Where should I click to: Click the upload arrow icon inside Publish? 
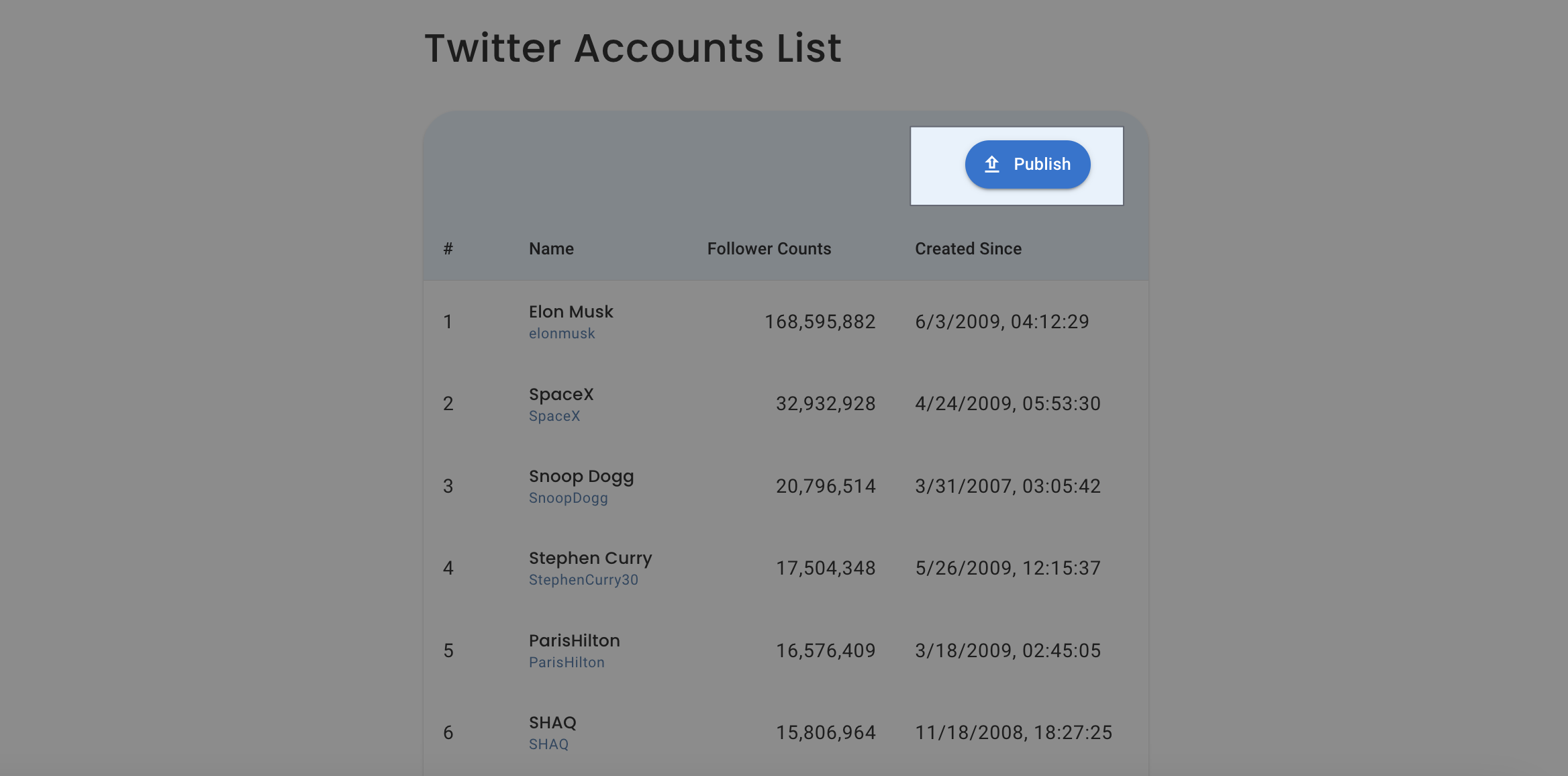tap(992, 164)
